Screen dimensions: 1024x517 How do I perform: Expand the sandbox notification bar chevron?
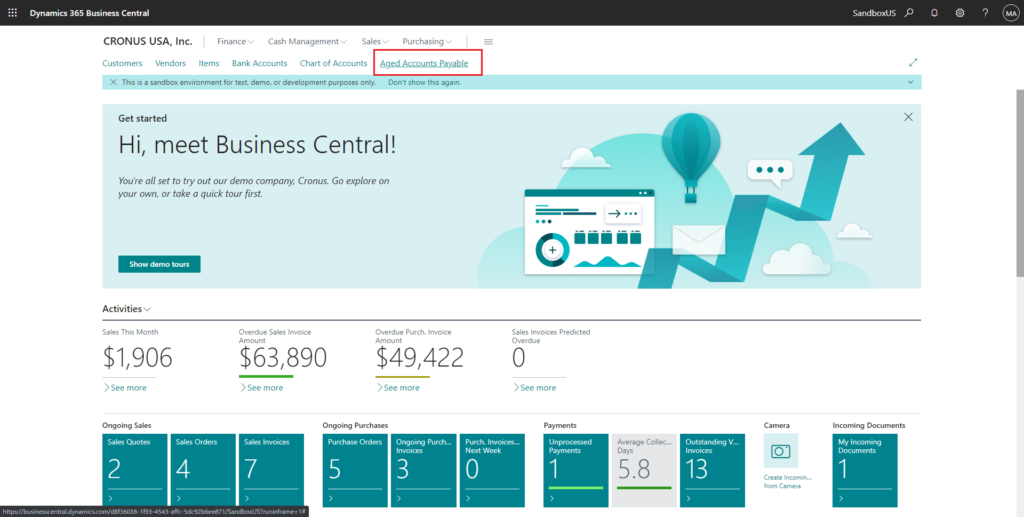[x=910, y=82]
